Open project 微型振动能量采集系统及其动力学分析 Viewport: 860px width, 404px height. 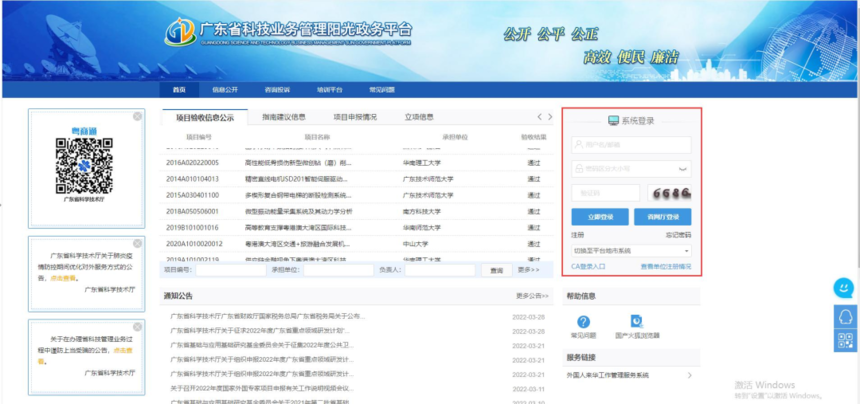click(298, 211)
